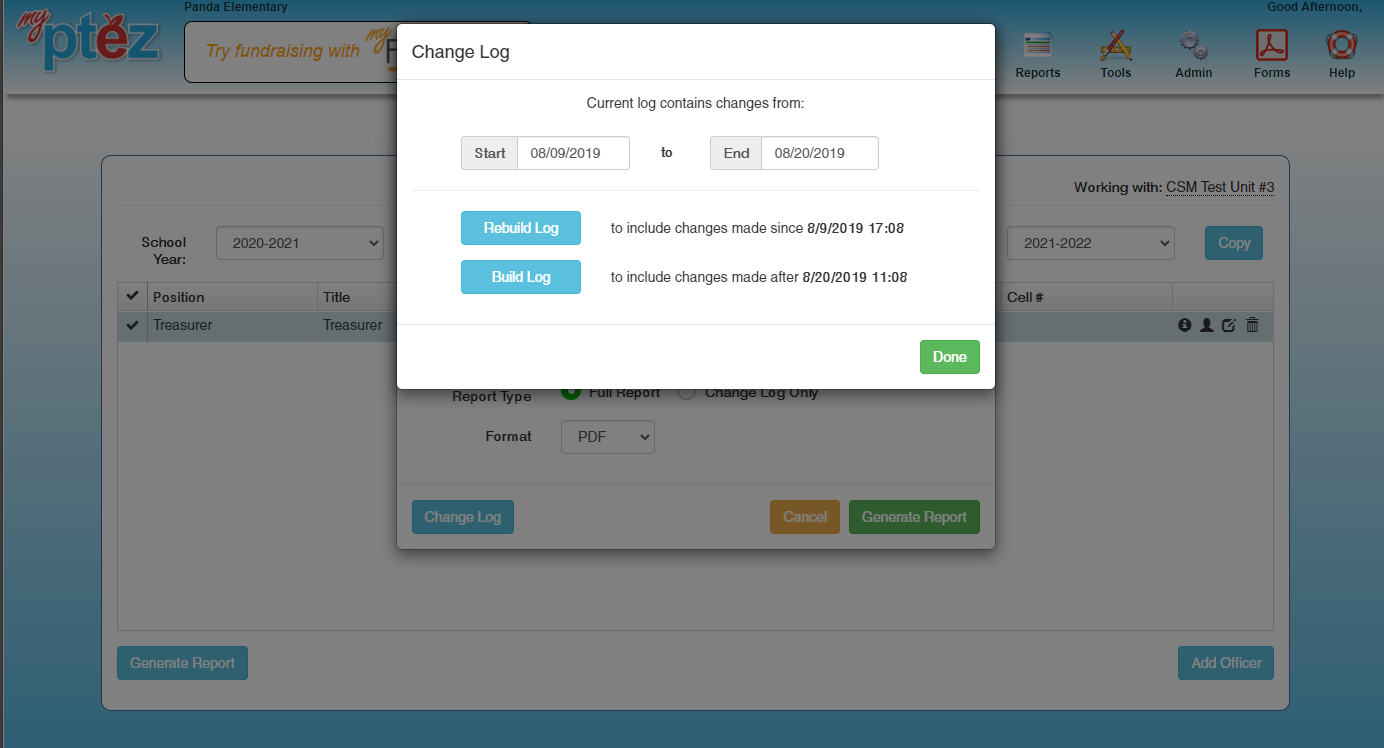Viewport: 1384px width, 748px height.
Task: Click the Start date field
Action: 573,153
